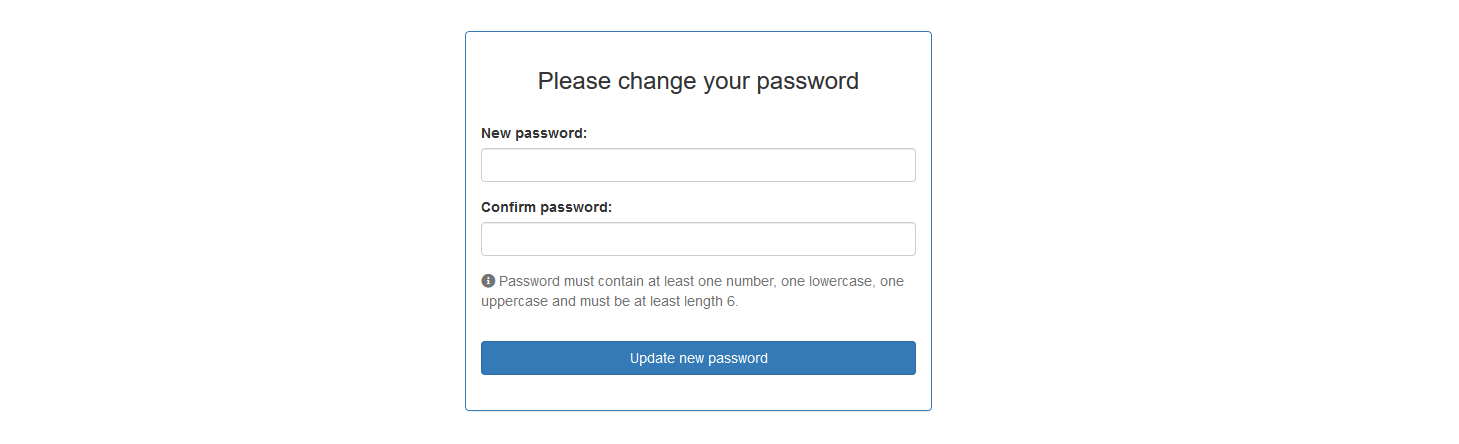Submit the form with the blue button
This screenshot has height=444, width=1459.
(698, 358)
